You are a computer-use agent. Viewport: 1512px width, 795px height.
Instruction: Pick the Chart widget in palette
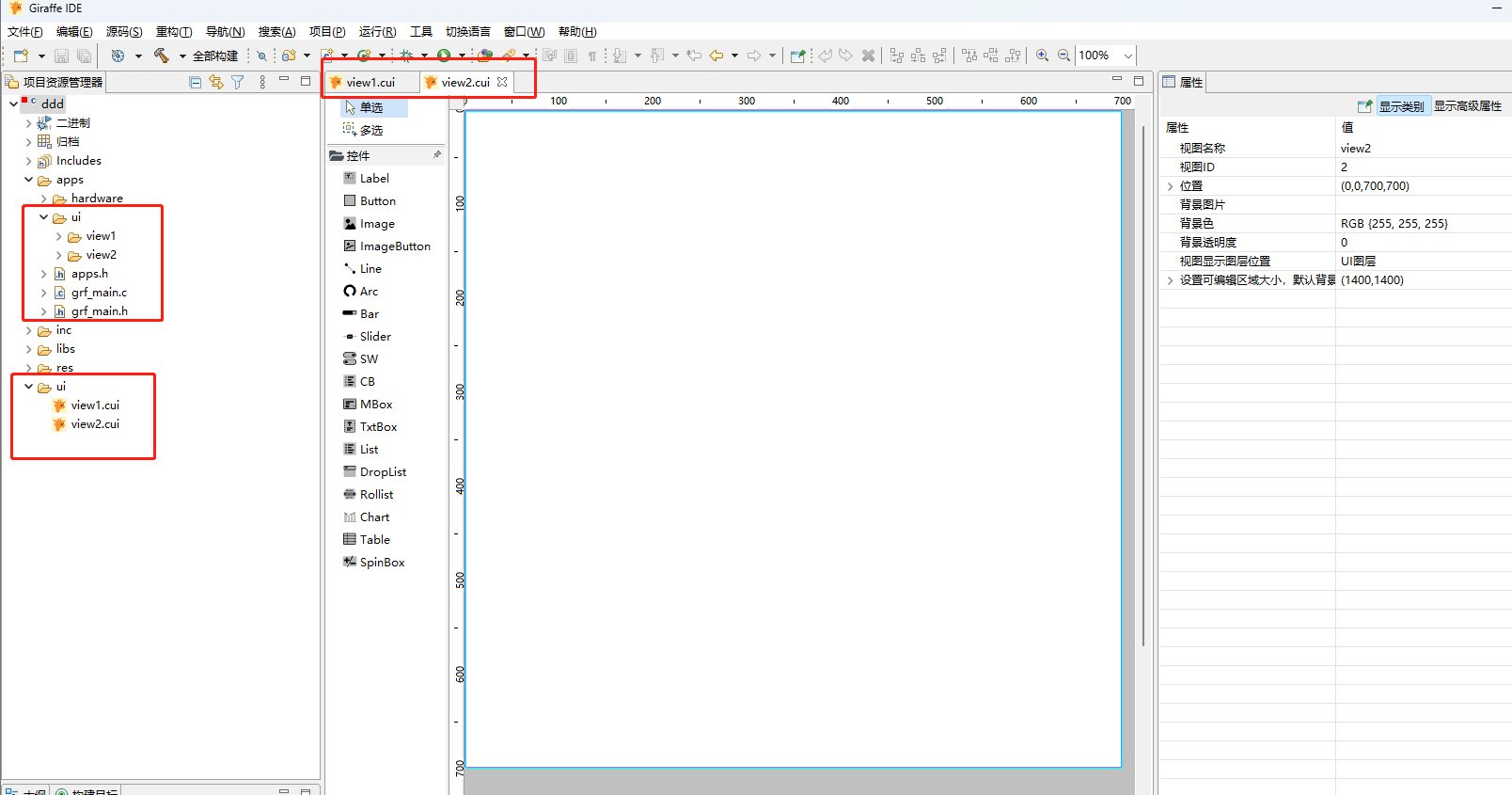[374, 517]
